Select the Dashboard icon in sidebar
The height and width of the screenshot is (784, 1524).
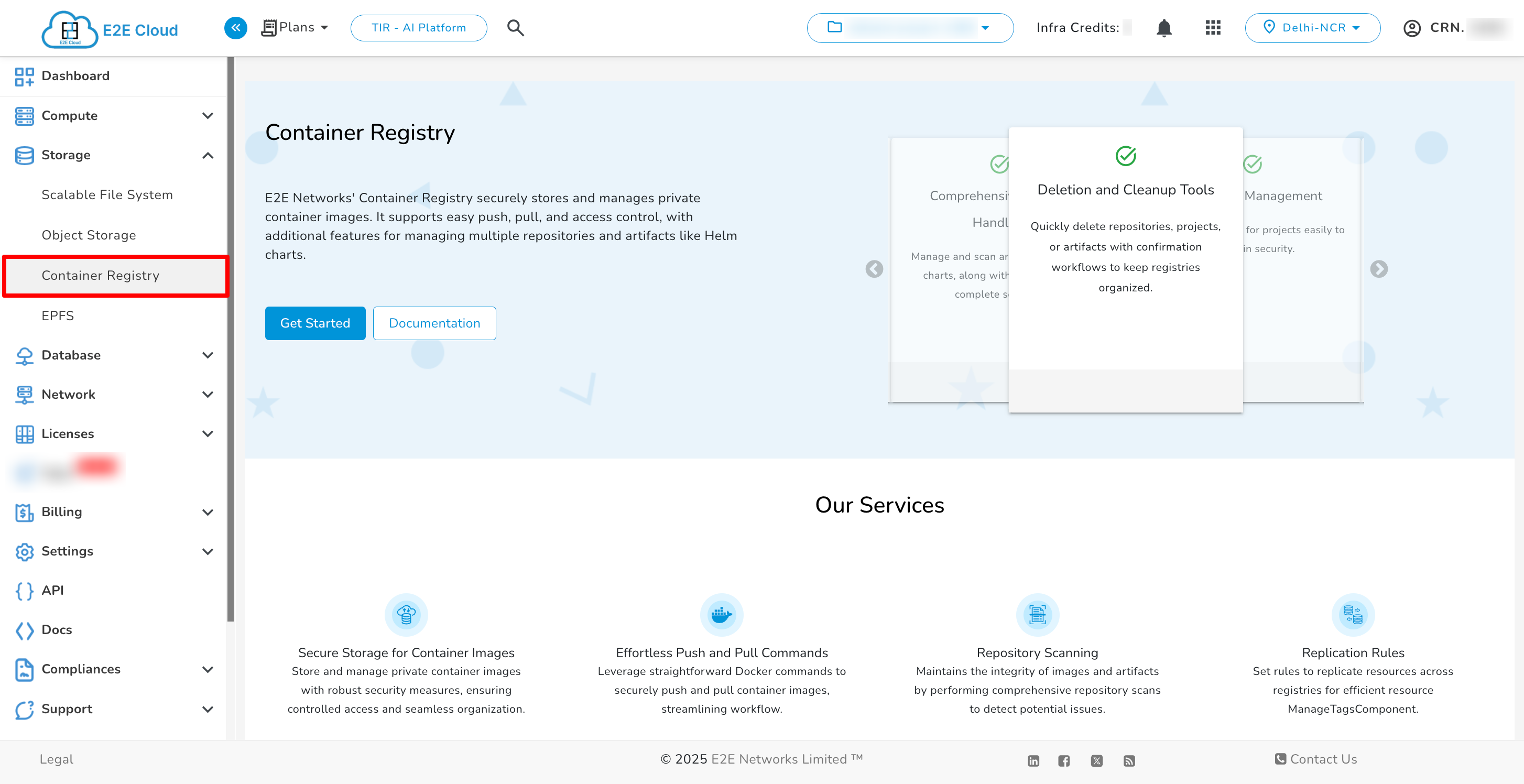click(24, 76)
